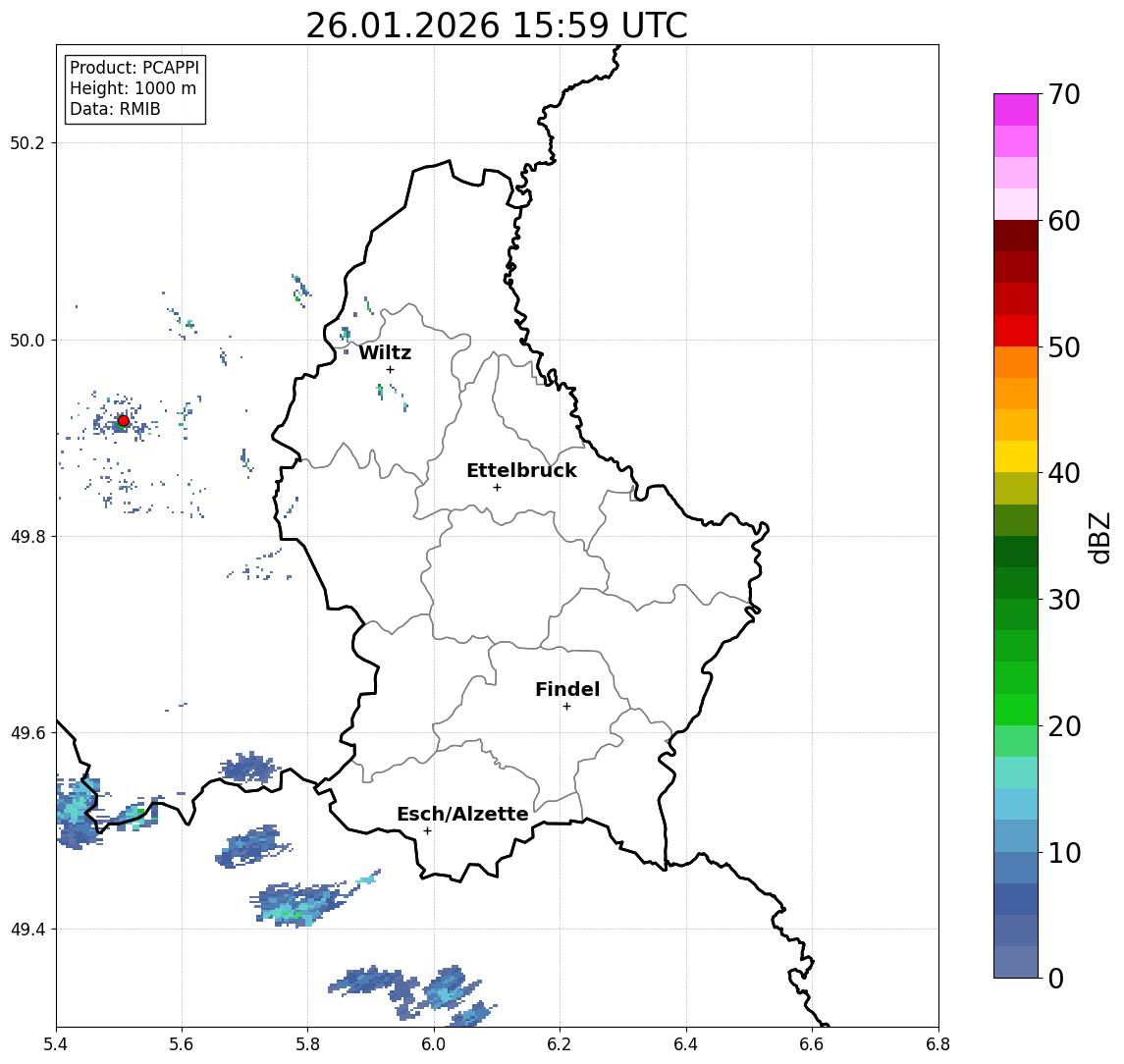Screen dimensions: 1124x1064
Task: Click the longitude label 6.4
Action: (686, 1044)
